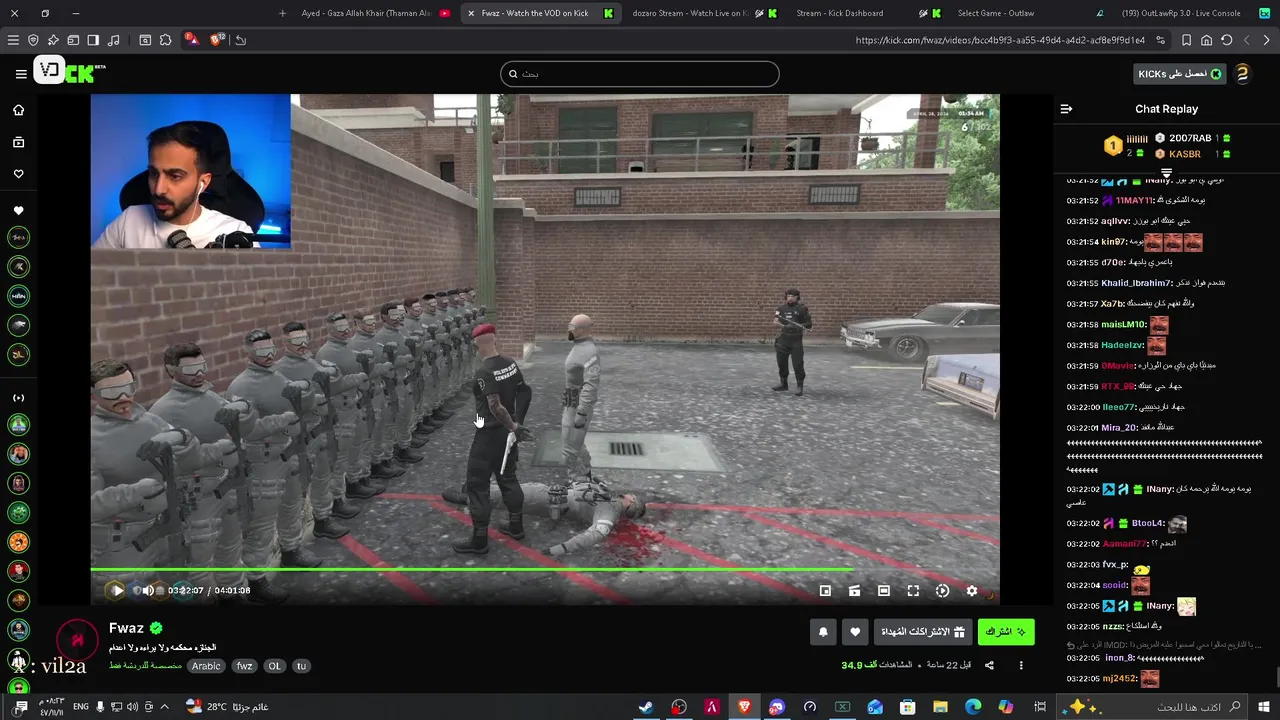Close the Fwaz VOD tab
This screenshot has height=720, width=1280.
pyautogui.click(x=471, y=13)
